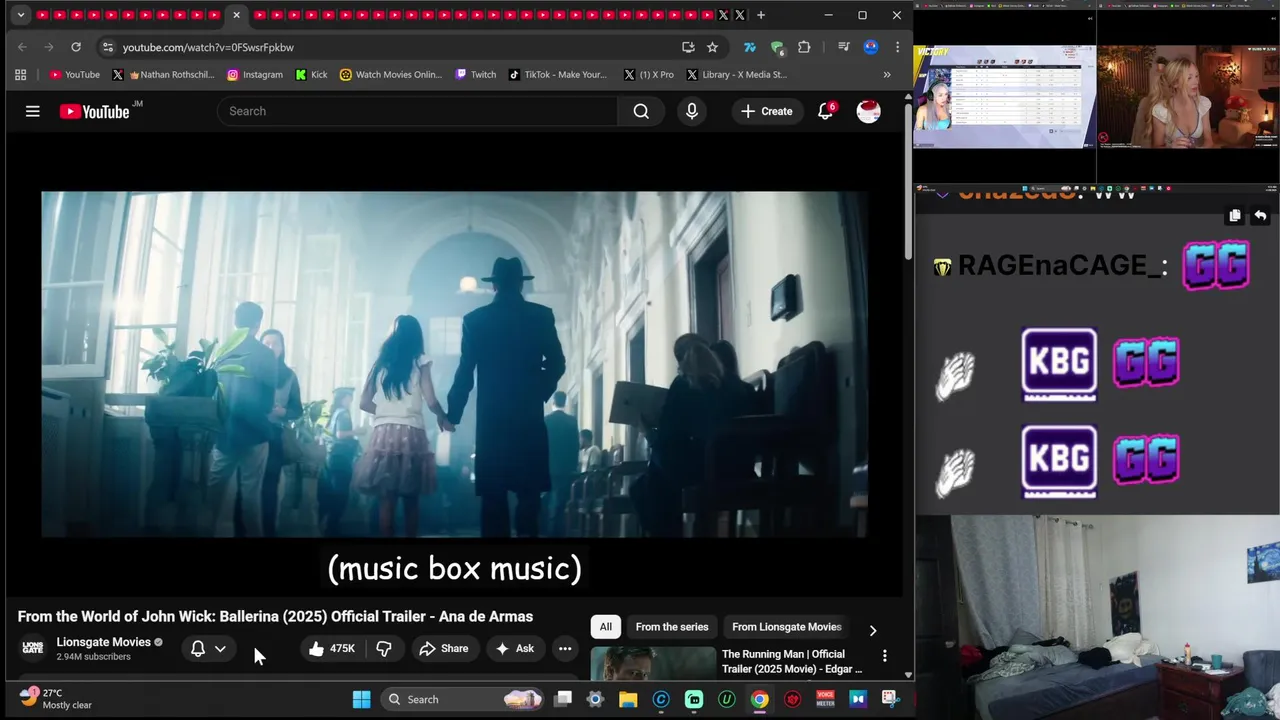Open Library - X Media St... bookmark
Screen dimensions: 1280x720
pyautogui.click(x=737, y=74)
